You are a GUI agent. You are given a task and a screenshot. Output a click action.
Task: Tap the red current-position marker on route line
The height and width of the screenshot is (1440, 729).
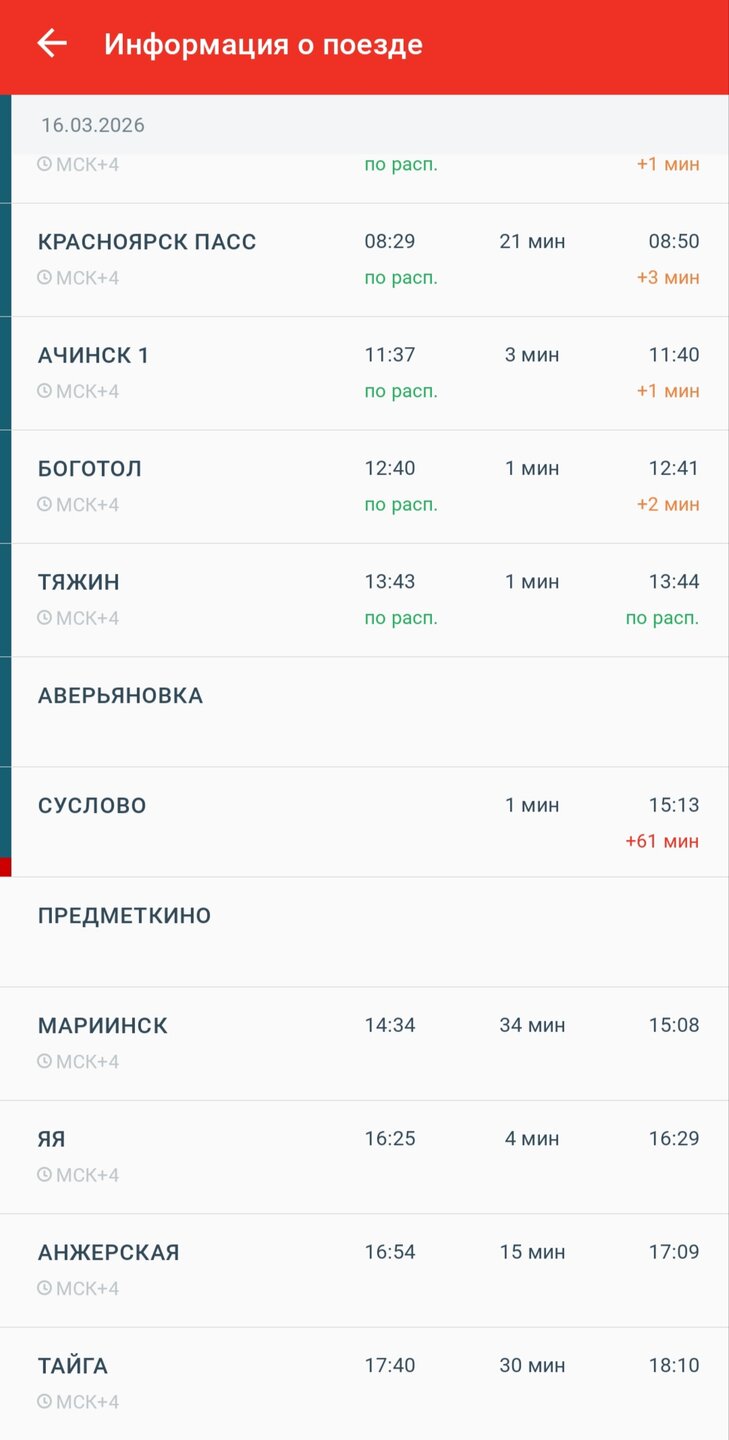[x=5, y=867]
